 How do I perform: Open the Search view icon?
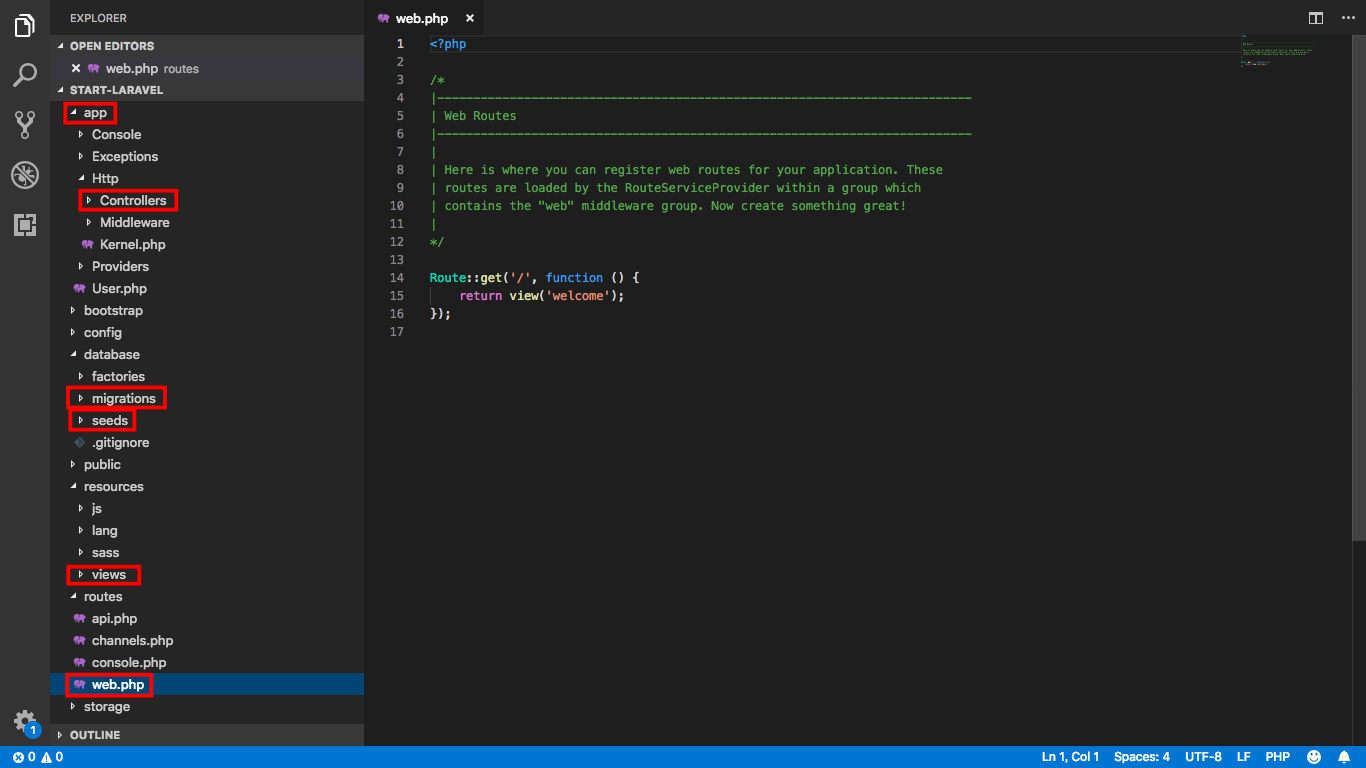(x=25, y=75)
